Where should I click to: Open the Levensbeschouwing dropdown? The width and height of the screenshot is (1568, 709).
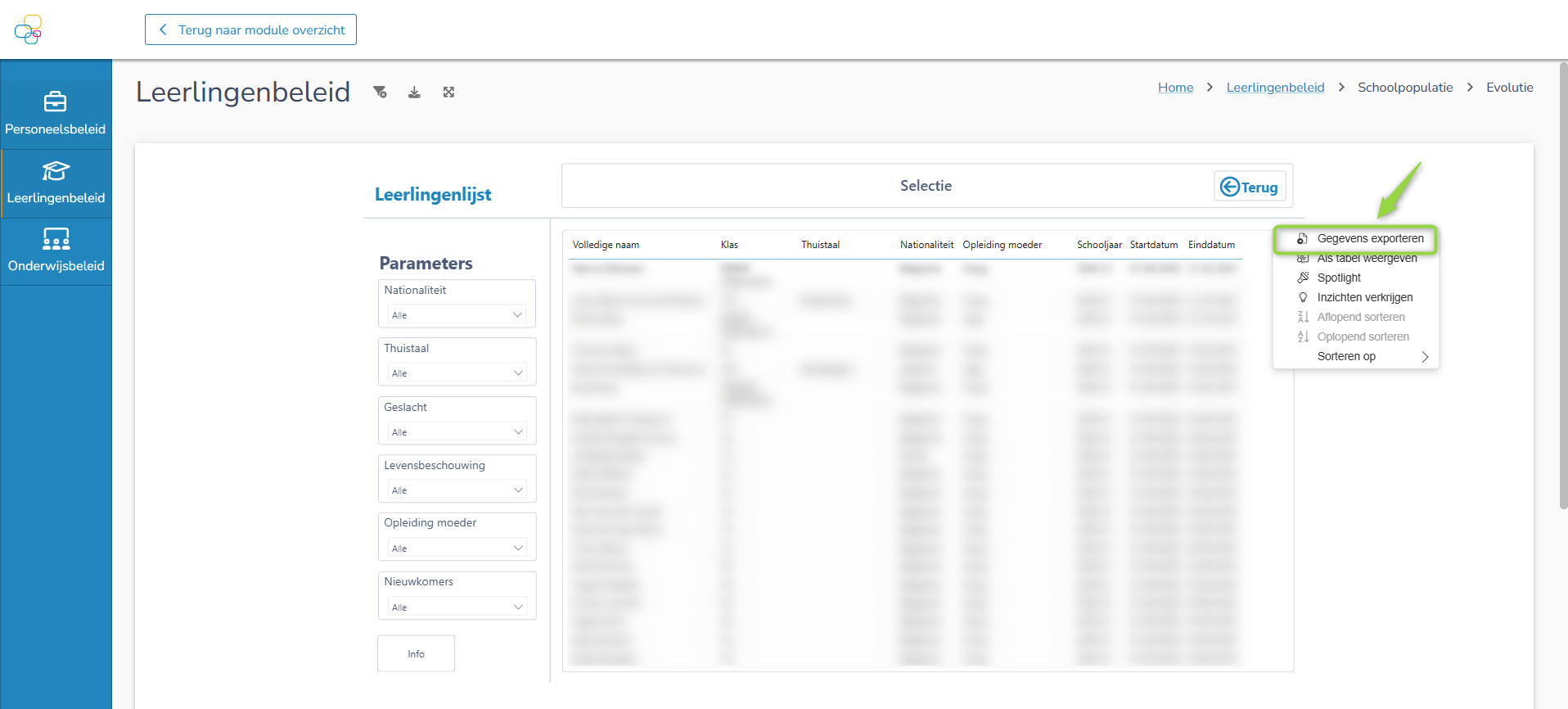pos(457,490)
